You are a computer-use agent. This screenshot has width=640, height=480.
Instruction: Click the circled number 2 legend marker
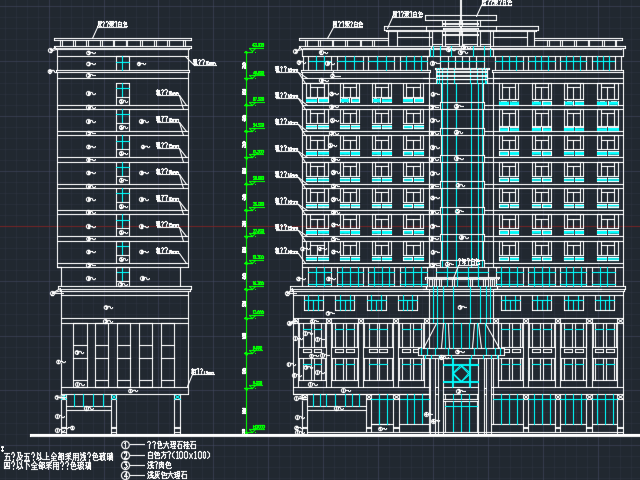(x=126, y=455)
